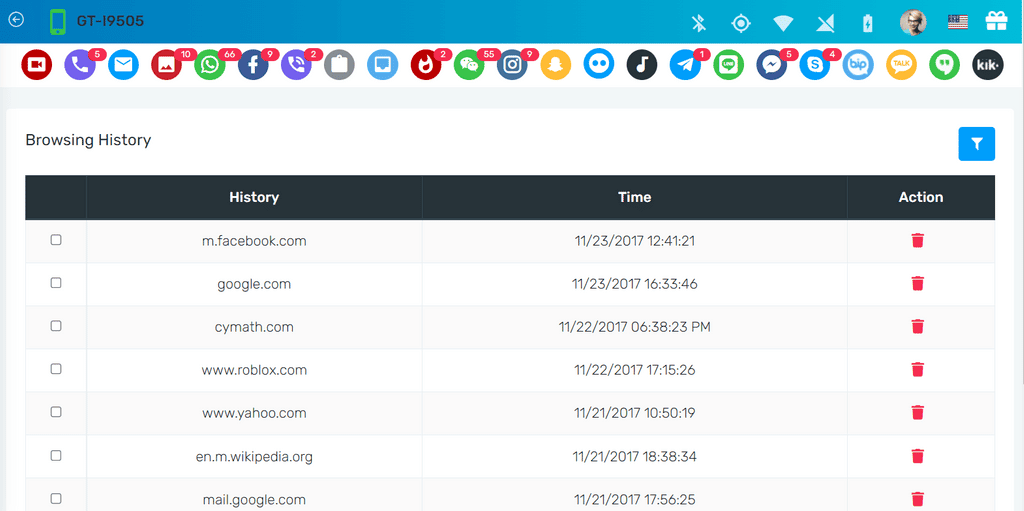Click the Time column header

coord(635,197)
